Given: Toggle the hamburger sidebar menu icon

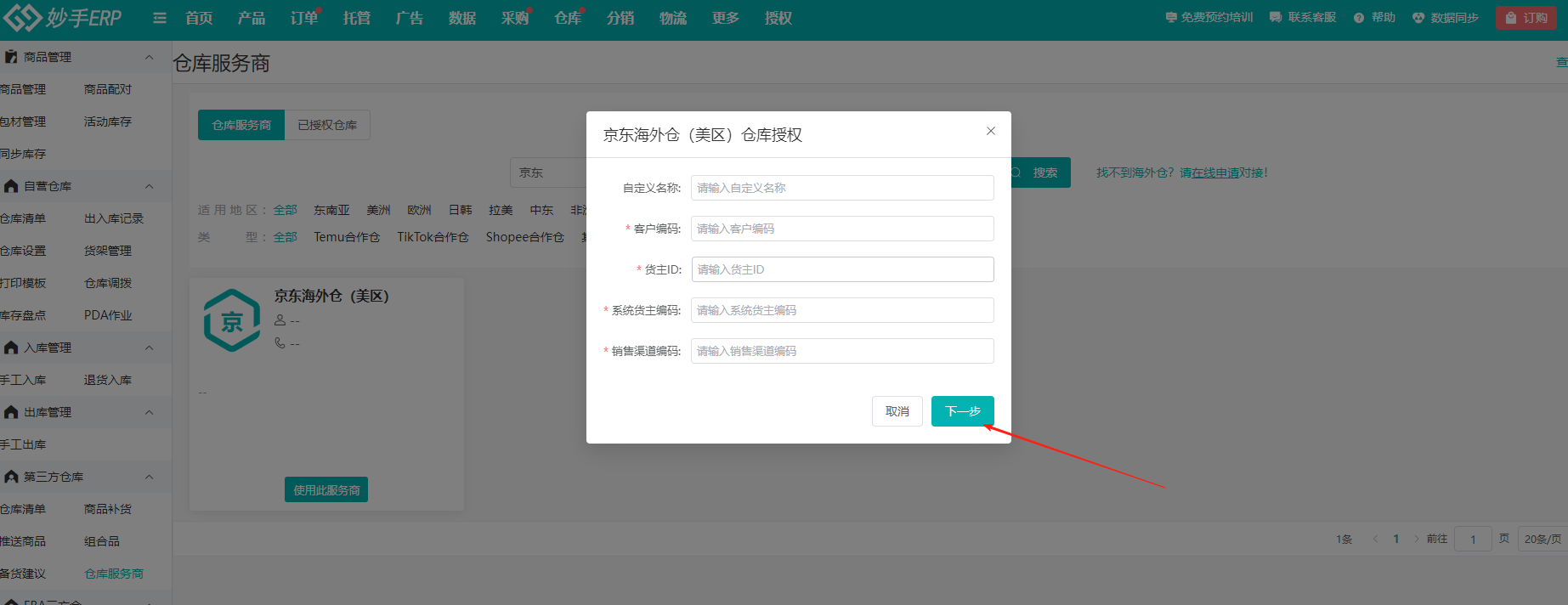Looking at the screenshot, I should (x=160, y=18).
